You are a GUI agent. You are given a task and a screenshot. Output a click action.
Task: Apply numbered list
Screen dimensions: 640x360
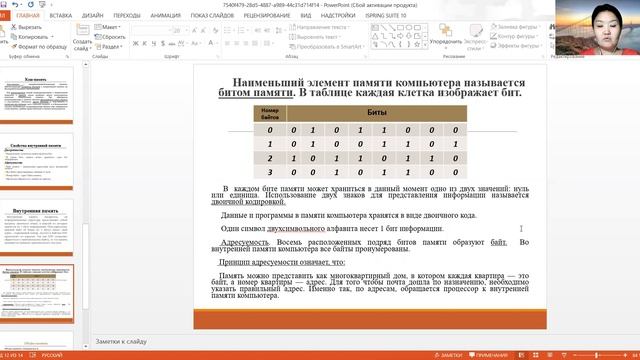click(242, 31)
